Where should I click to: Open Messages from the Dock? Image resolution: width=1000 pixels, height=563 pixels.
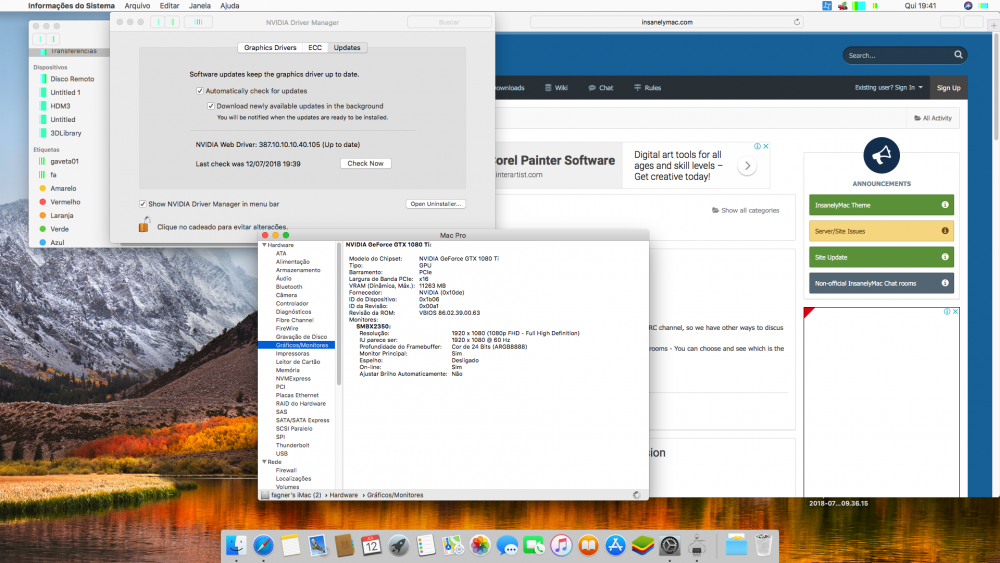tap(507, 546)
